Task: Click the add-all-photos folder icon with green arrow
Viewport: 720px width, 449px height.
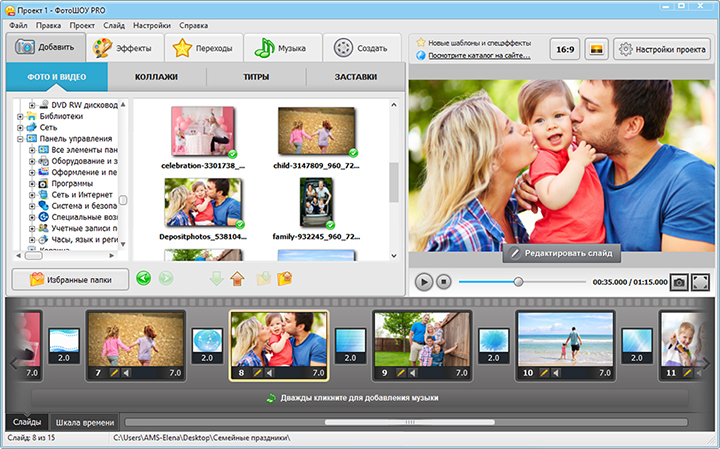Action: [264, 279]
